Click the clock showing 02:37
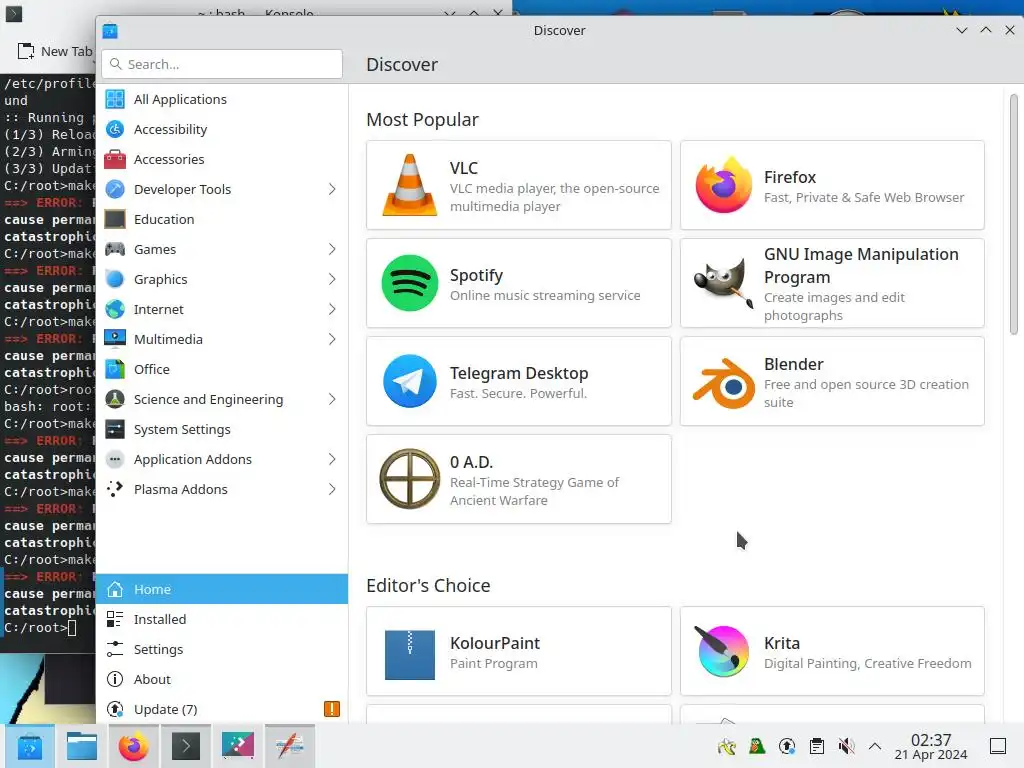The height and width of the screenshot is (768, 1024). click(x=931, y=740)
